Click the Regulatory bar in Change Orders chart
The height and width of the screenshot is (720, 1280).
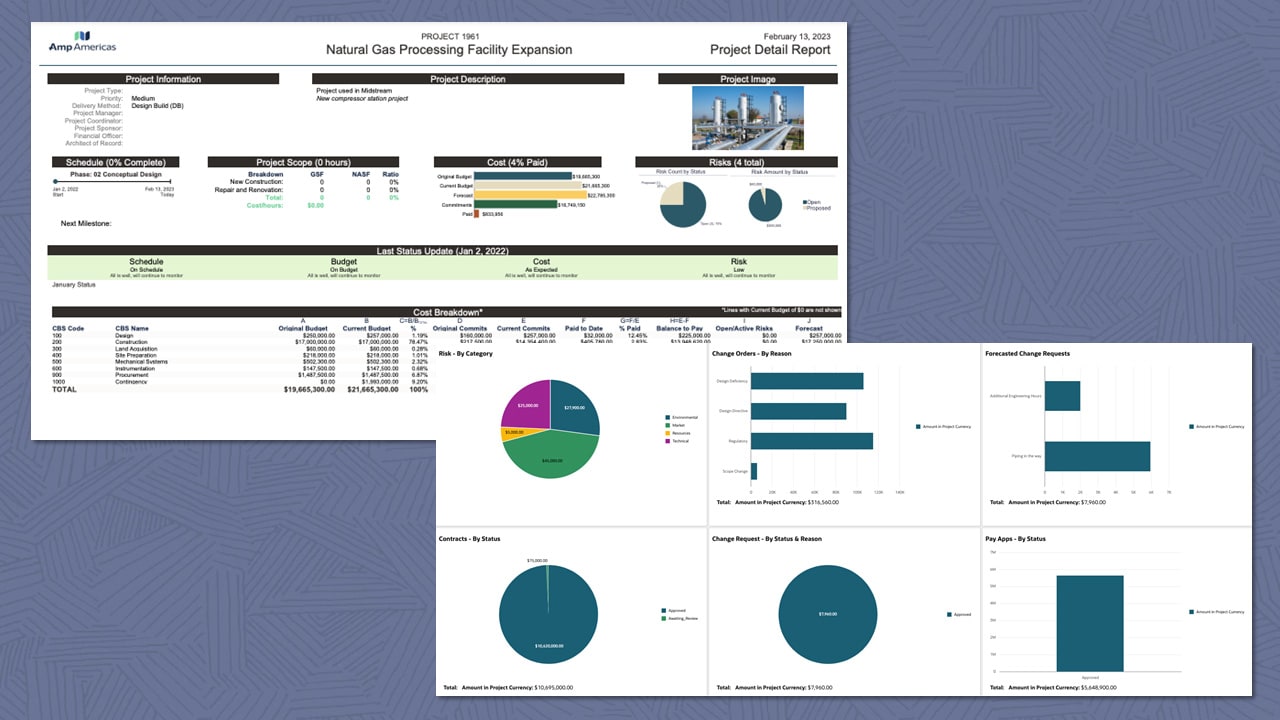pyautogui.click(x=810, y=440)
